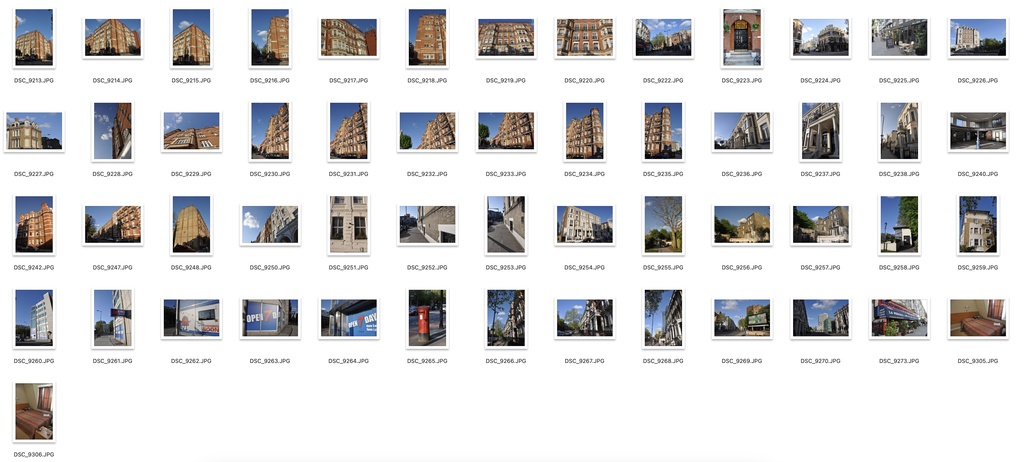1024x462 pixels.
Task: Select photo DSC_9217.JPG thumbnail
Action: tap(349, 38)
